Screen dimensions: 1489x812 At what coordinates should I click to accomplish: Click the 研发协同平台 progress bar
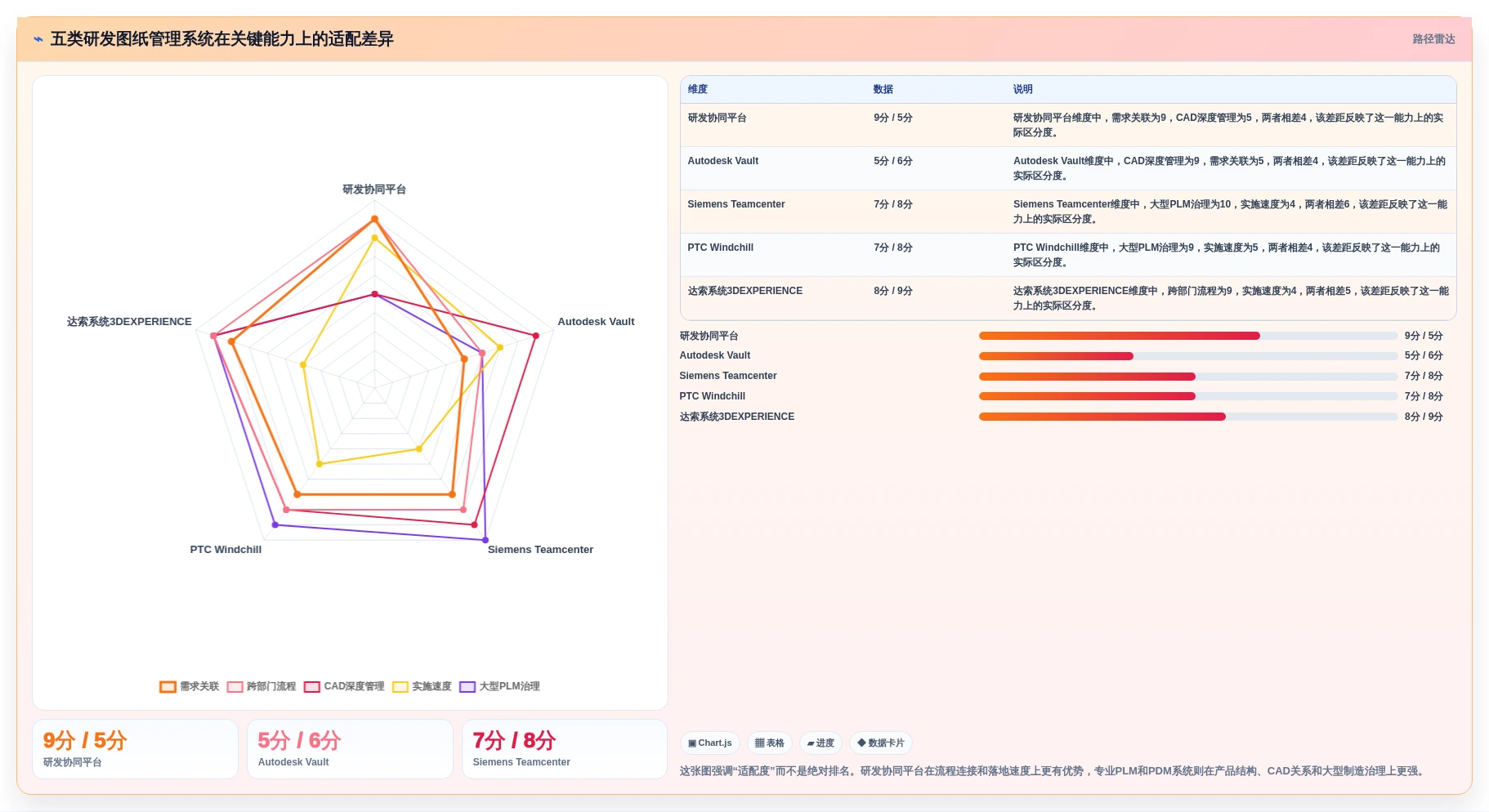tap(1188, 336)
